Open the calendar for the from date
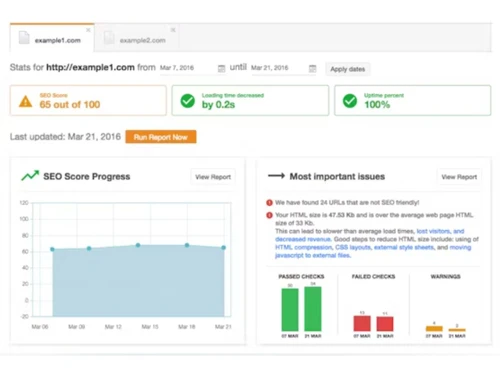 [221, 69]
